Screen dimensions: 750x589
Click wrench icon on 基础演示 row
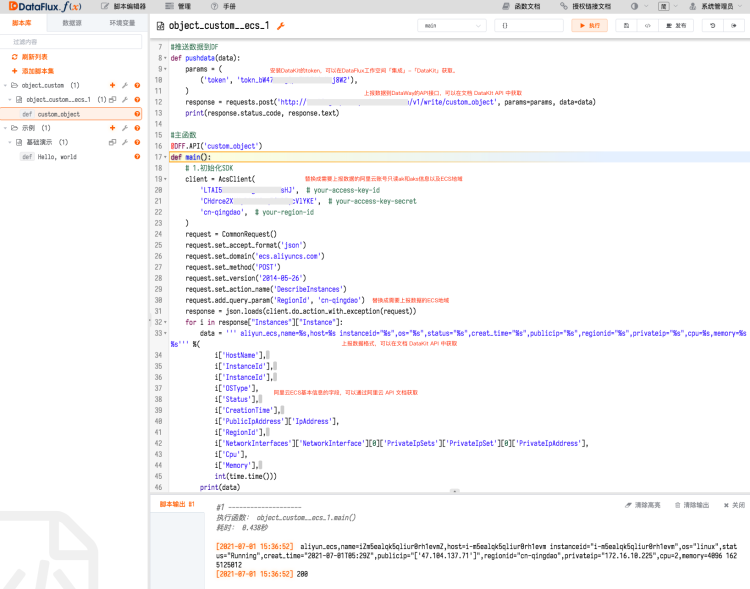coord(125,142)
